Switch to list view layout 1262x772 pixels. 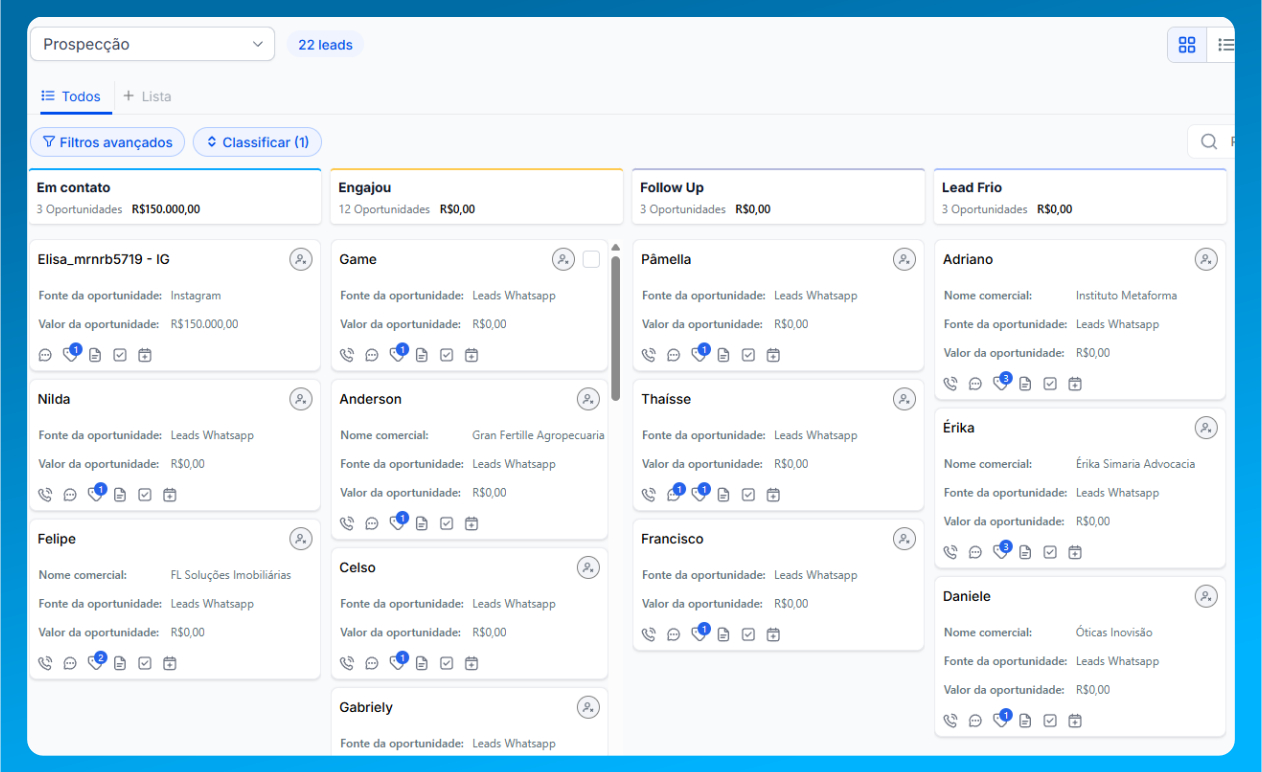[1225, 45]
